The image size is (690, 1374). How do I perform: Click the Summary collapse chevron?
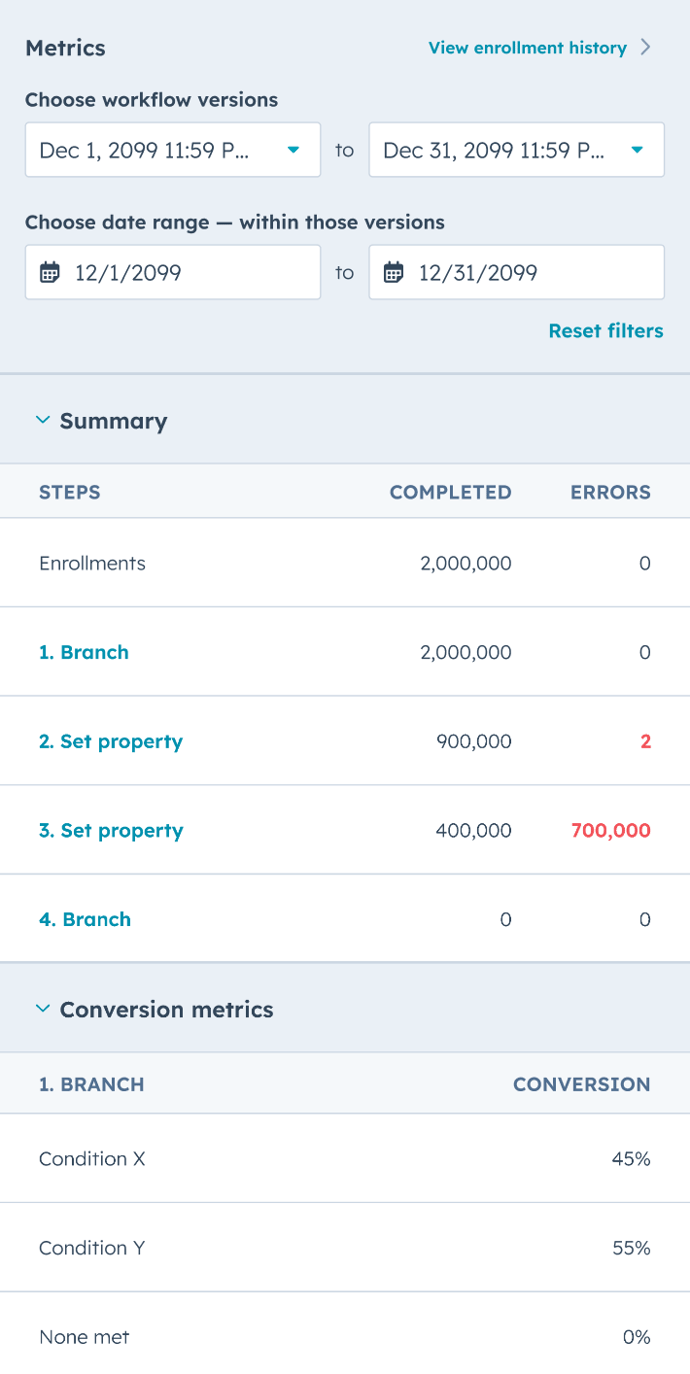pyautogui.click(x=42, y=420)
